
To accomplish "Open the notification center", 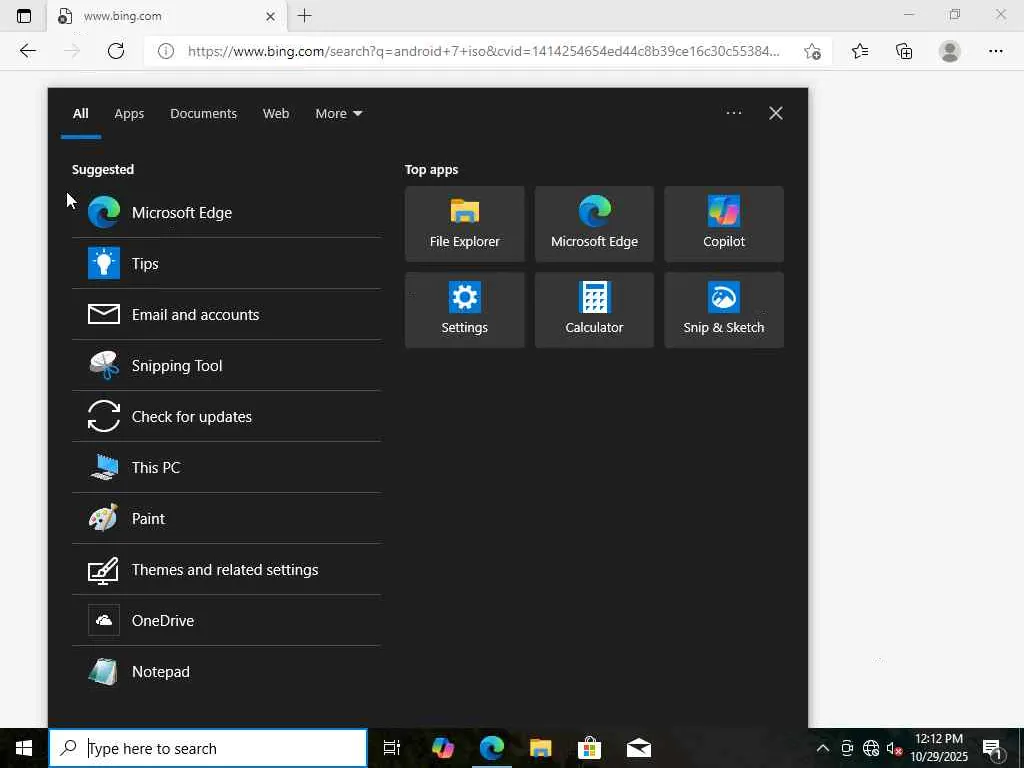I will click(992, 748).
